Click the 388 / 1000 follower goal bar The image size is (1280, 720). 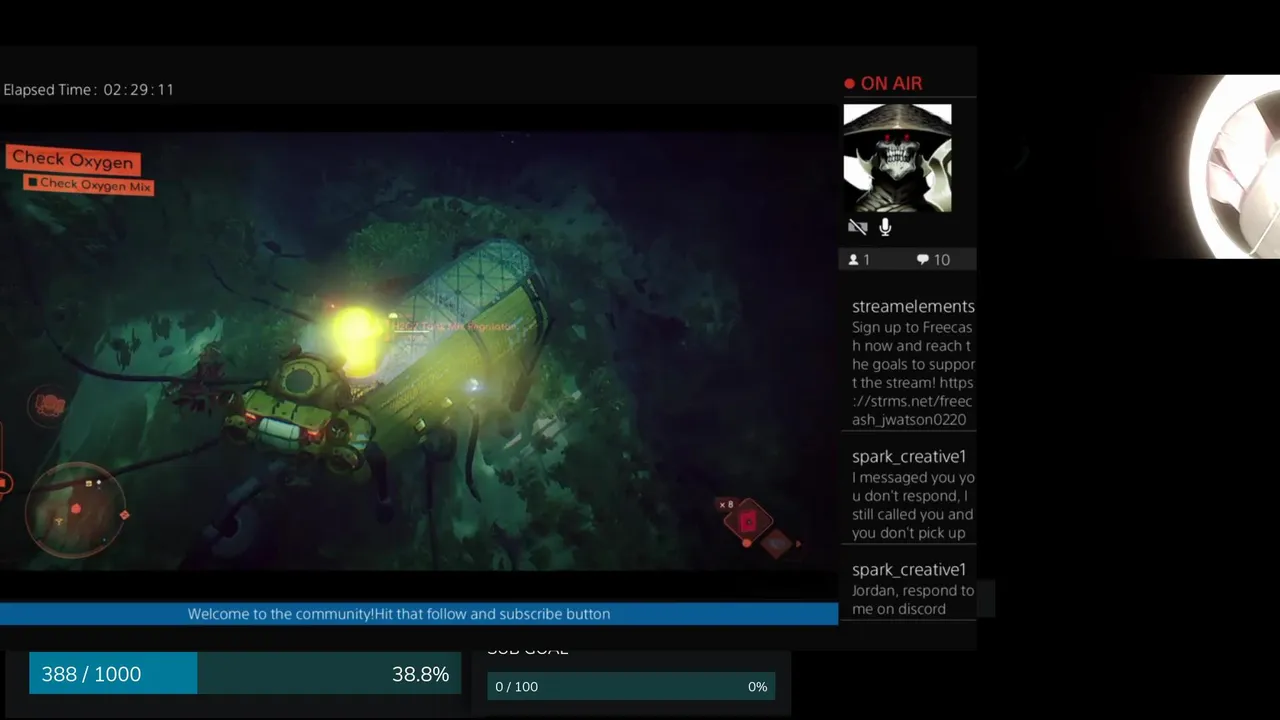(x=245, y=674)
